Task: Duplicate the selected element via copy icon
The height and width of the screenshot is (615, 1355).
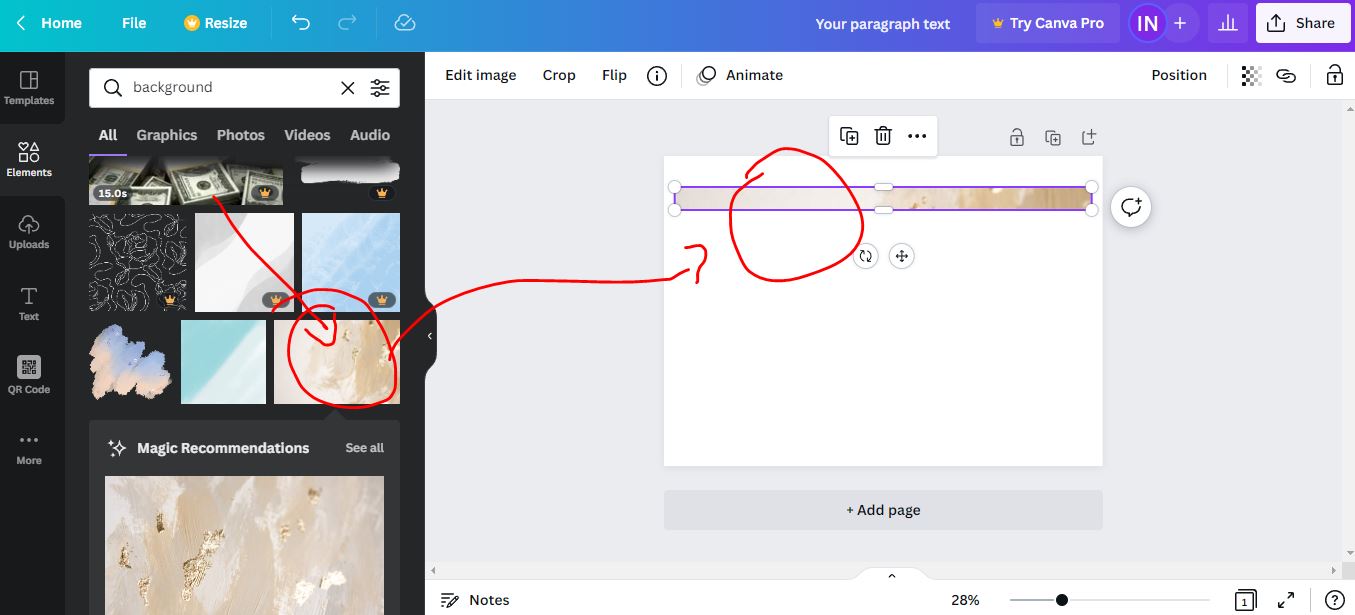Action: (849, 136)
